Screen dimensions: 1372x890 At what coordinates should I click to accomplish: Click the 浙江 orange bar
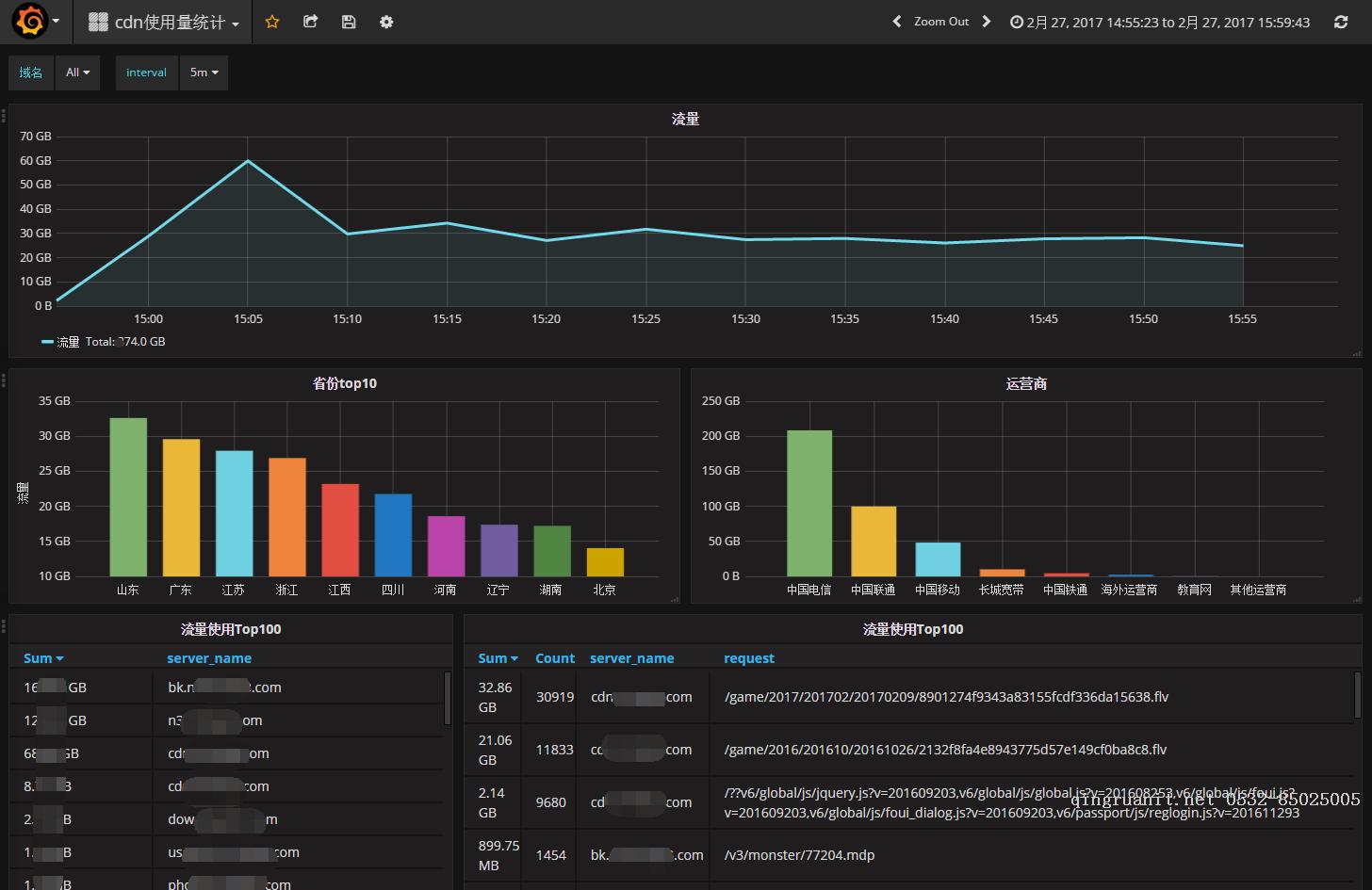point(287,517)
